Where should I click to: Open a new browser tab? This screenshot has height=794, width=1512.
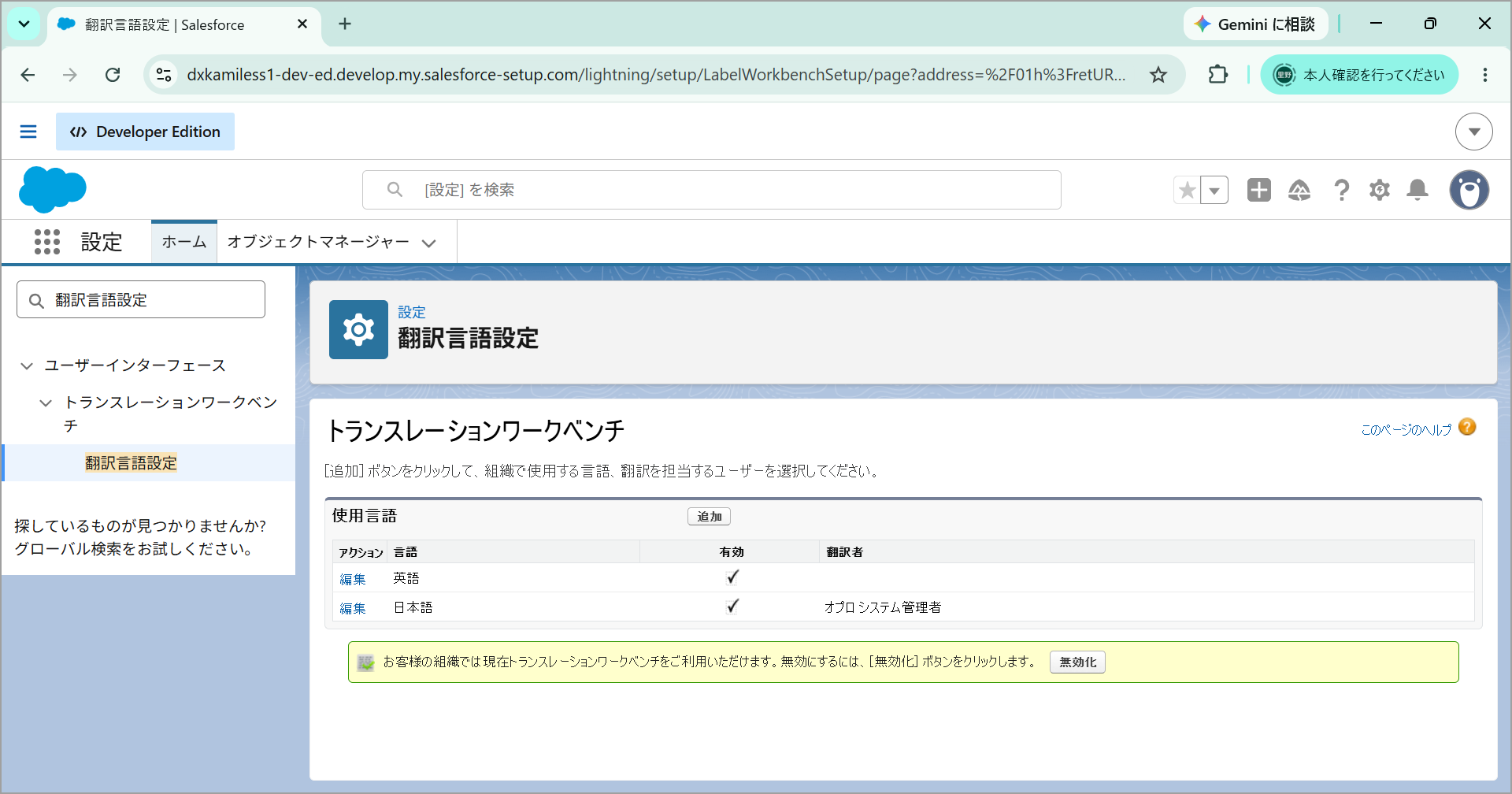pos(345,24)
